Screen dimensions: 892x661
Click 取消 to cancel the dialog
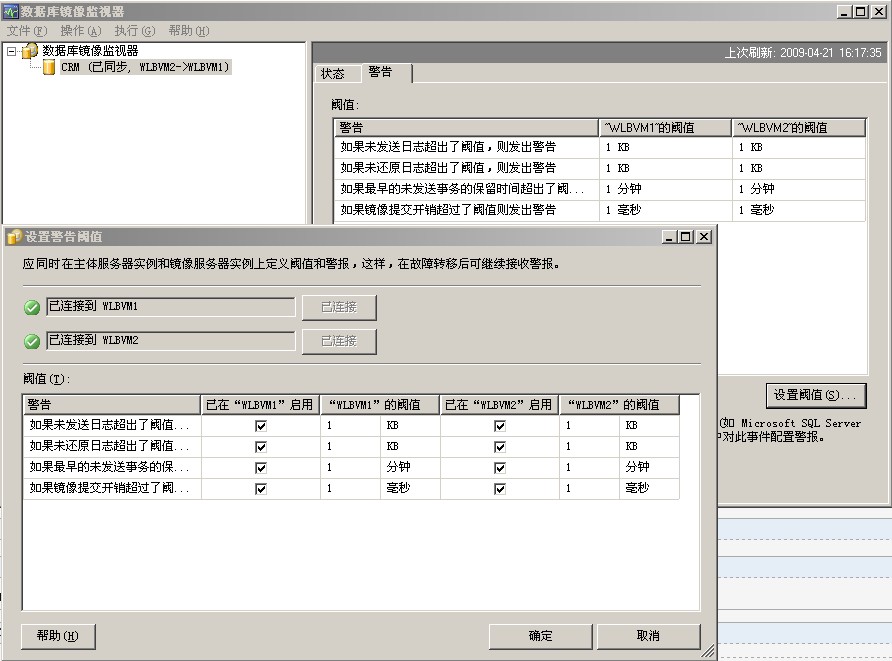[648, 636]
